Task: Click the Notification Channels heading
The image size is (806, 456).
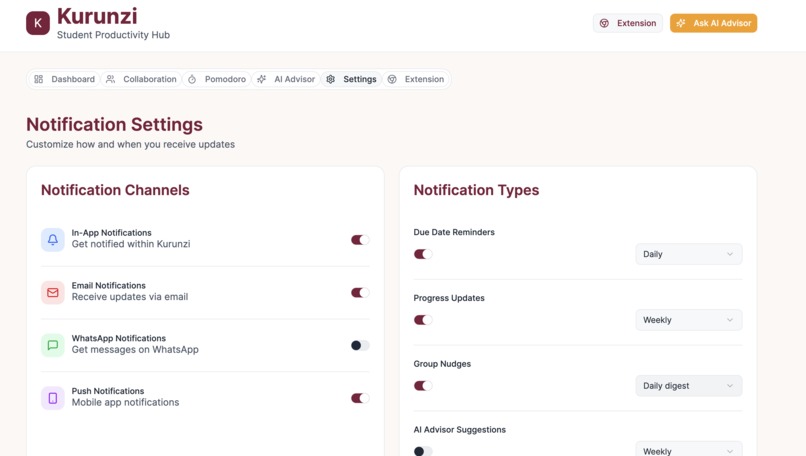Action: 115,190
